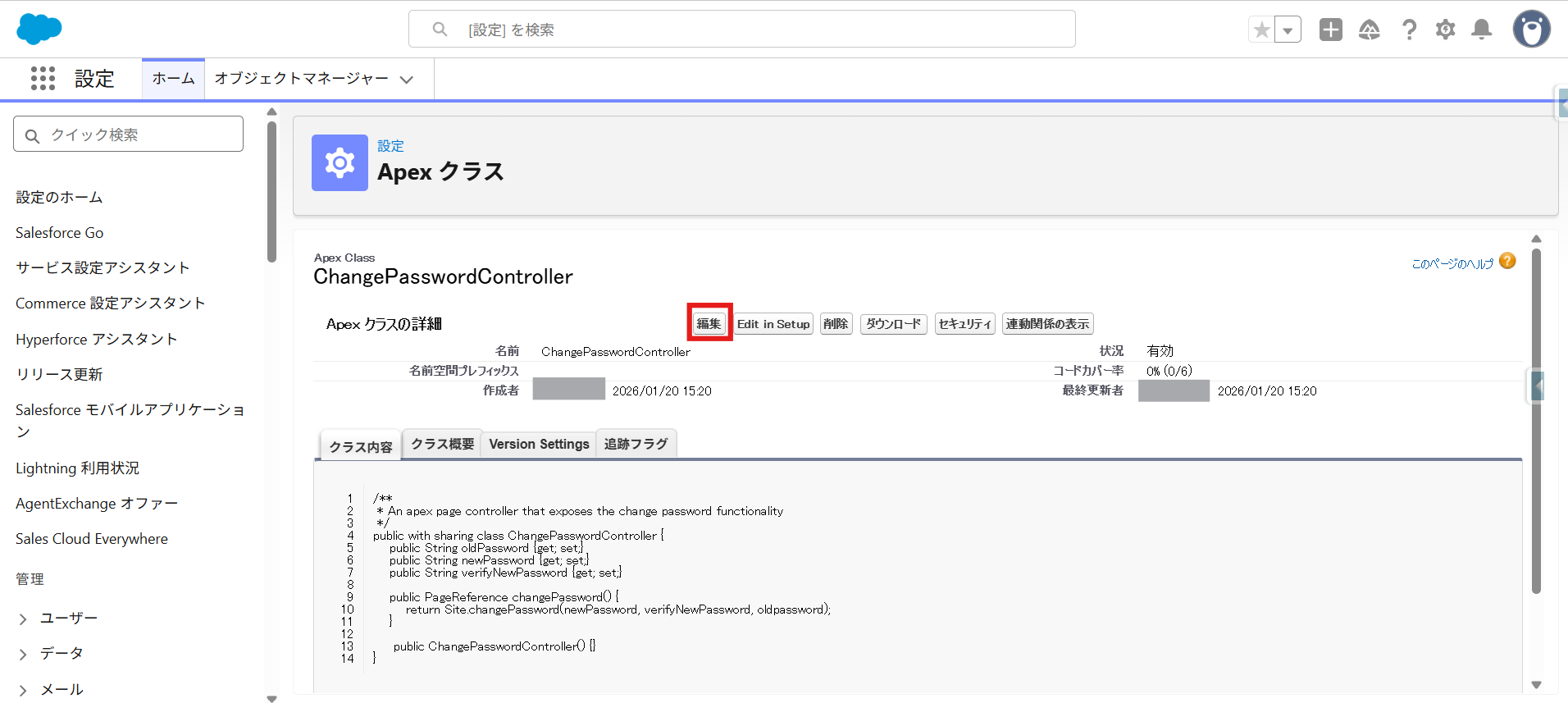Open the Trailhead guidance icon
Image resolution: width=1568 pixels, height=703 pixels.
pyautogui.click(x=1370, y=30)
